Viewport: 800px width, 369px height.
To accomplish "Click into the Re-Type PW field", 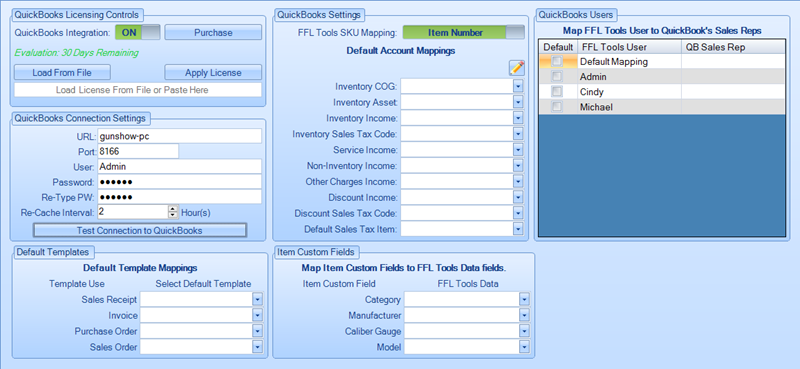I will tap(179, 197).
